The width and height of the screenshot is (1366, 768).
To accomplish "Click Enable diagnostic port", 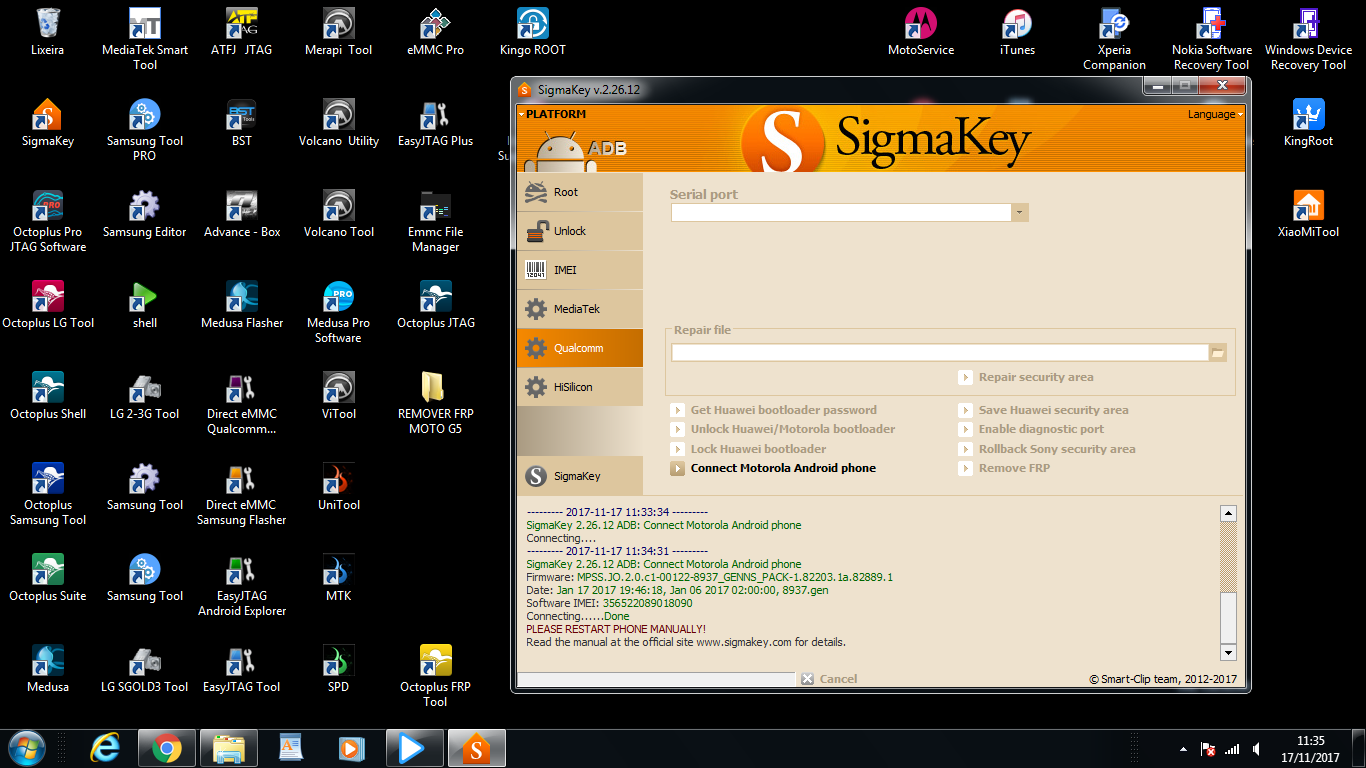I will [x=1031, y=429].
